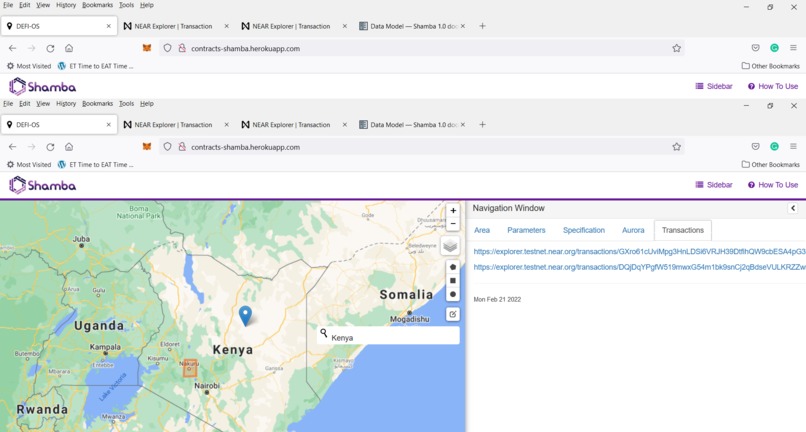Focus the map search field containing Kenya
The width and height of the screenshot is (806, 432).
[388, 335]
